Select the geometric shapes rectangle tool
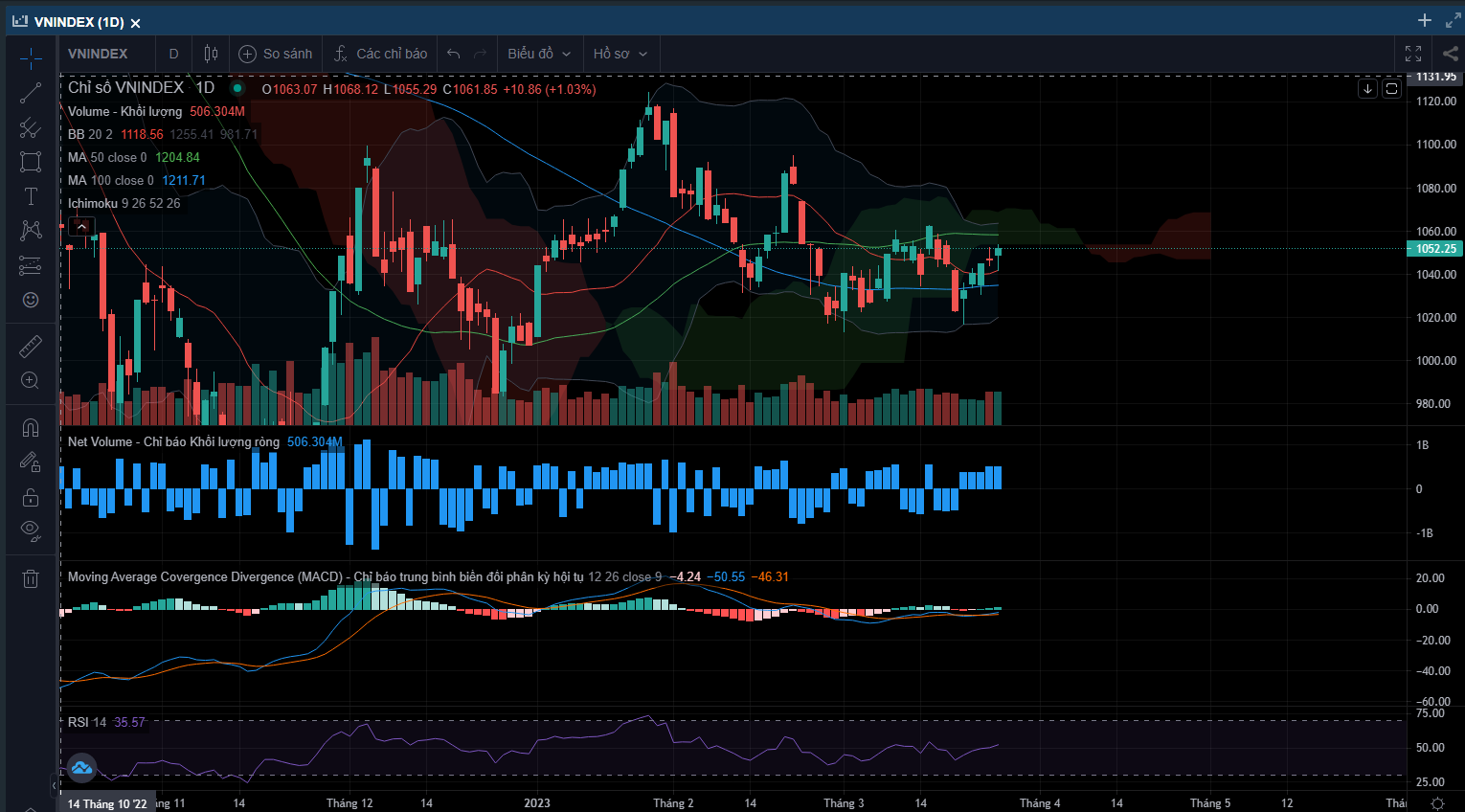The image size is (1465, 812). pyautogui.click(x=31, y=162)
